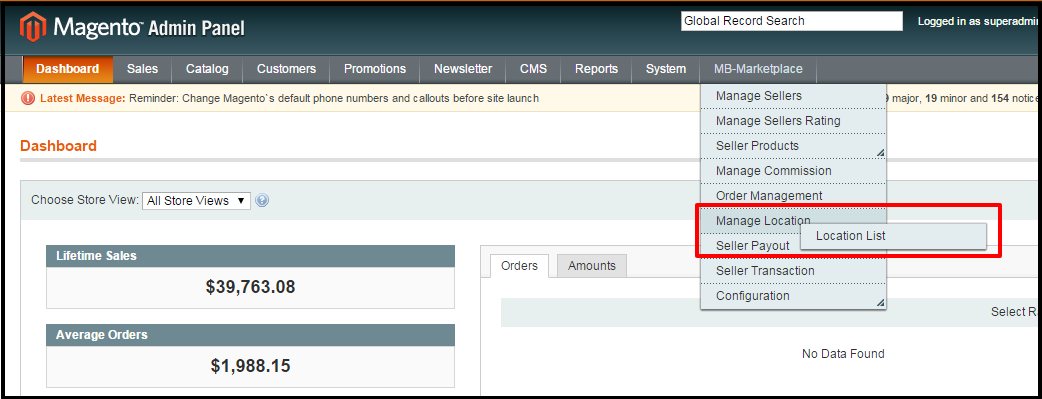Image resolution: width=1042 pixels, height=399 pixels.
Task: Focus the Global Record Search field
Action: pyautogui.click(x=791, y=21)
